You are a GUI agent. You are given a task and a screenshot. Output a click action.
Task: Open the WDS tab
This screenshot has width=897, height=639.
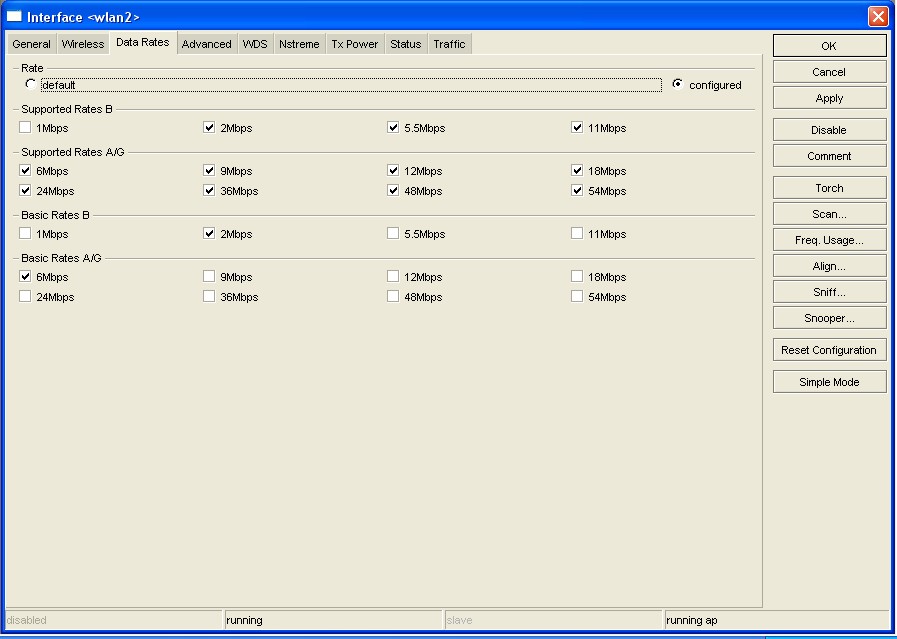(x=255, y=44)
